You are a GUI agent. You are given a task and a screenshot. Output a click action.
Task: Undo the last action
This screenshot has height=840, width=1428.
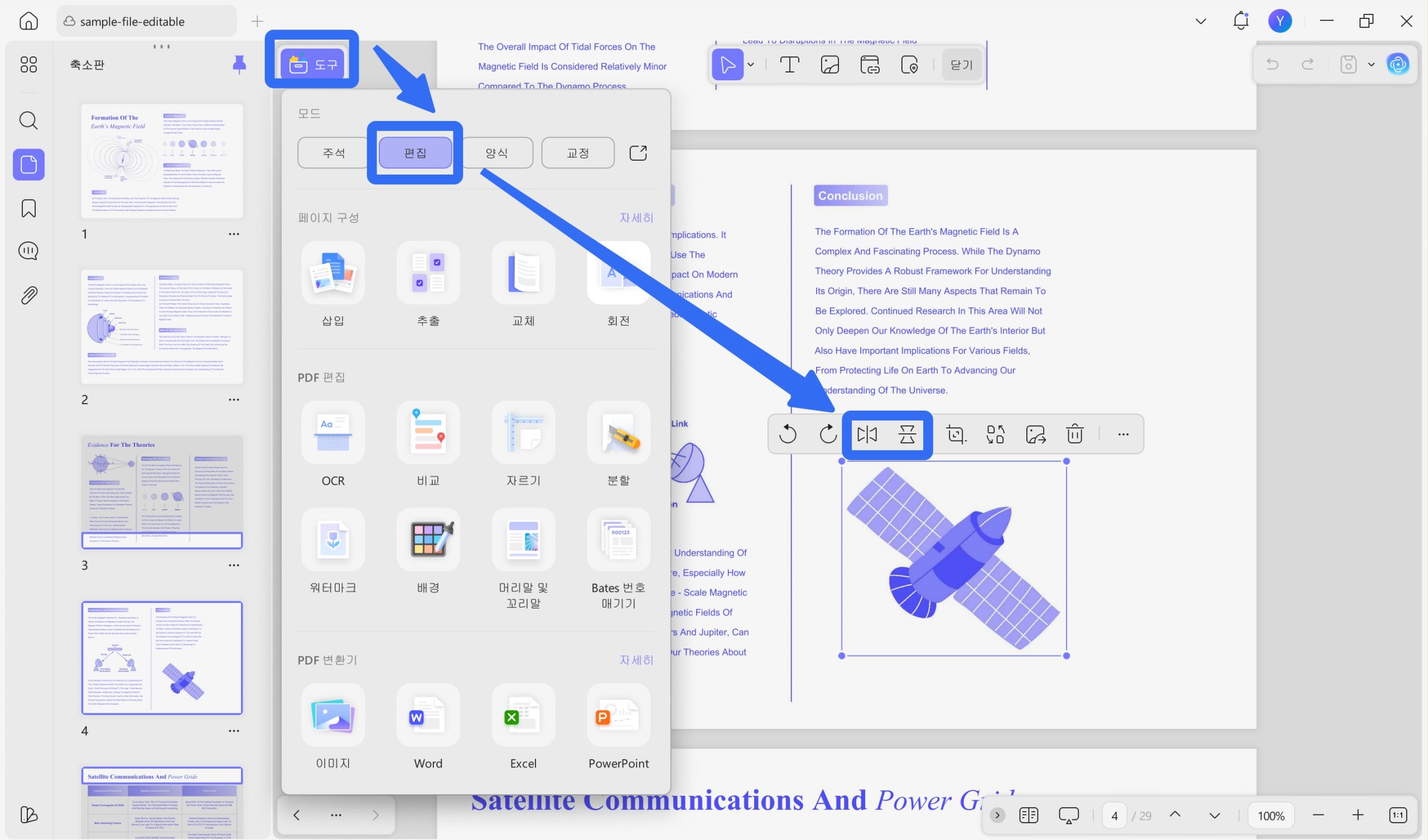coord(1272,64)
